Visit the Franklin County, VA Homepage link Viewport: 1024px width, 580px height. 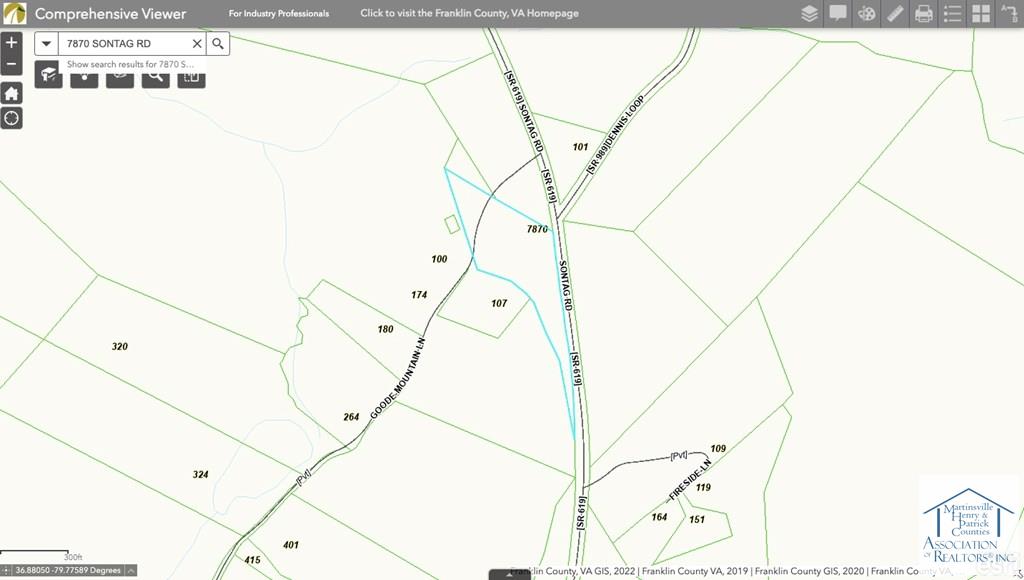point(470,13)
